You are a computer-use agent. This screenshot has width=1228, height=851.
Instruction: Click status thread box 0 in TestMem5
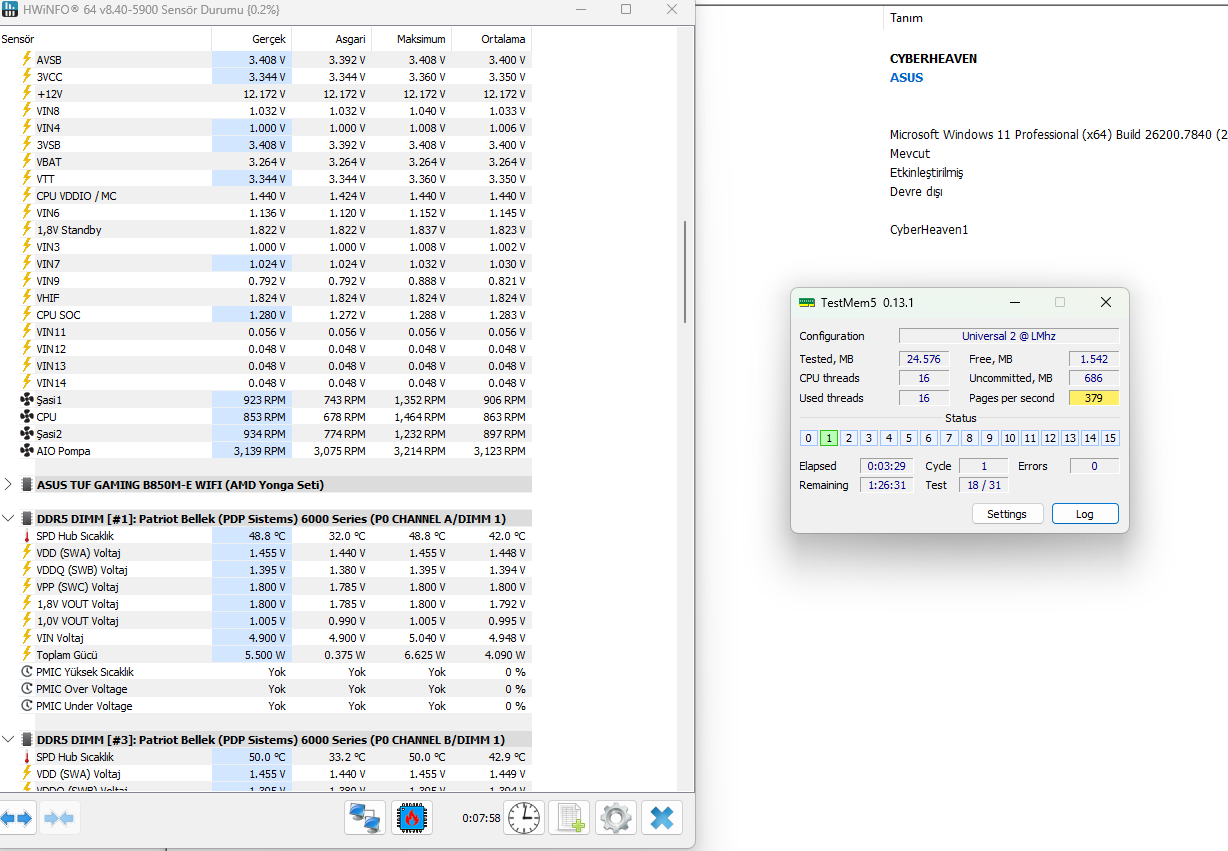coord(809,438)
